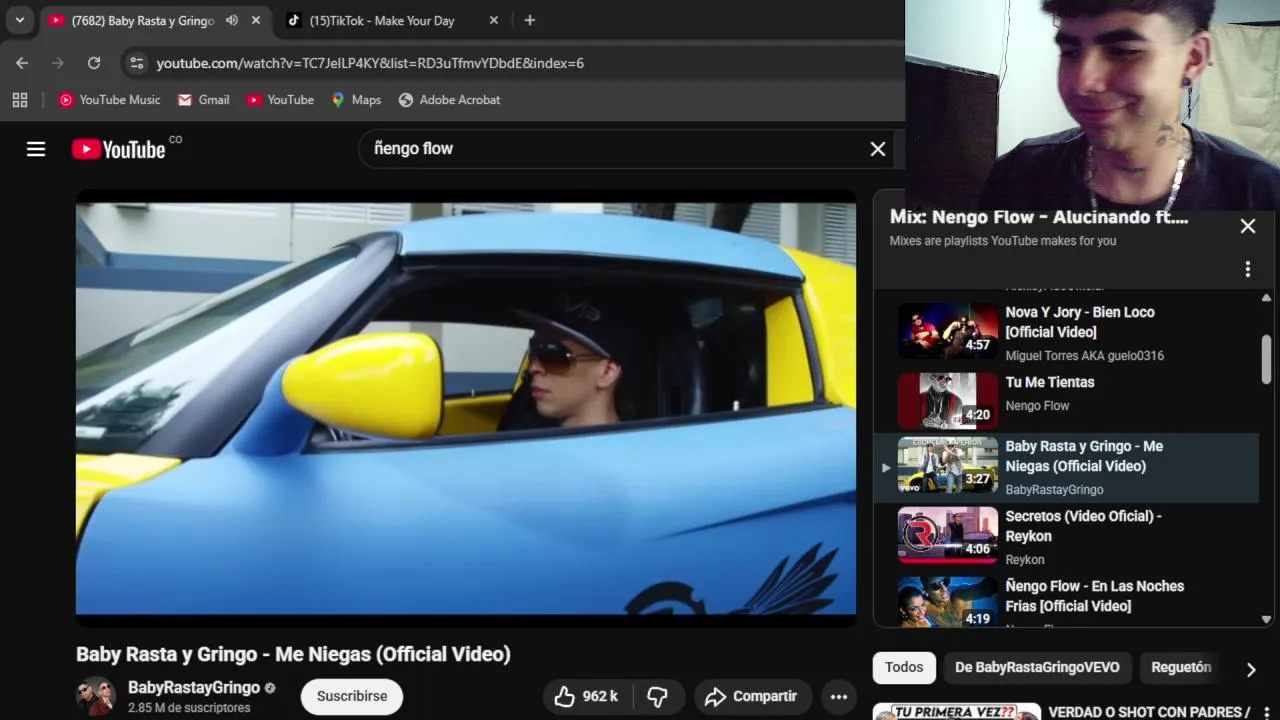The image size is (1280, 720).
Task: Select Baby Rasta y Gringo - Me Niegas playlist row
Action: click(x=1067, y=468)
